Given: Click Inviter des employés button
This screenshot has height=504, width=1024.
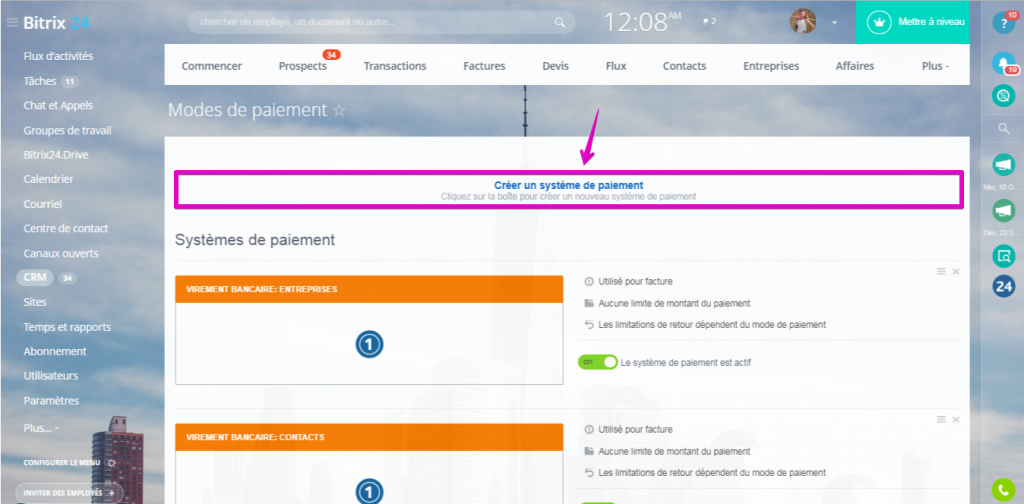Looking at the screenshot, I should click(69, 493).
